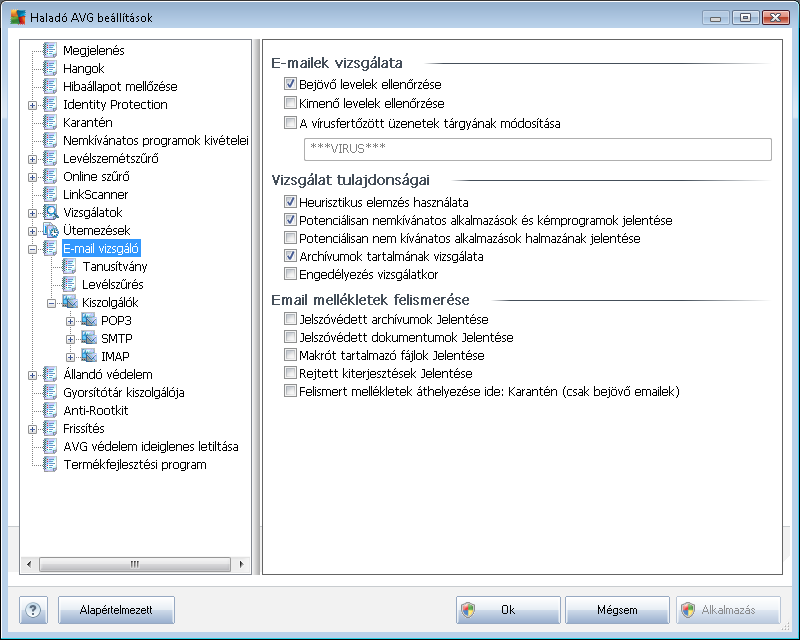Expand the IMAP node
This screenshot has height=640, width=800.
70,357
